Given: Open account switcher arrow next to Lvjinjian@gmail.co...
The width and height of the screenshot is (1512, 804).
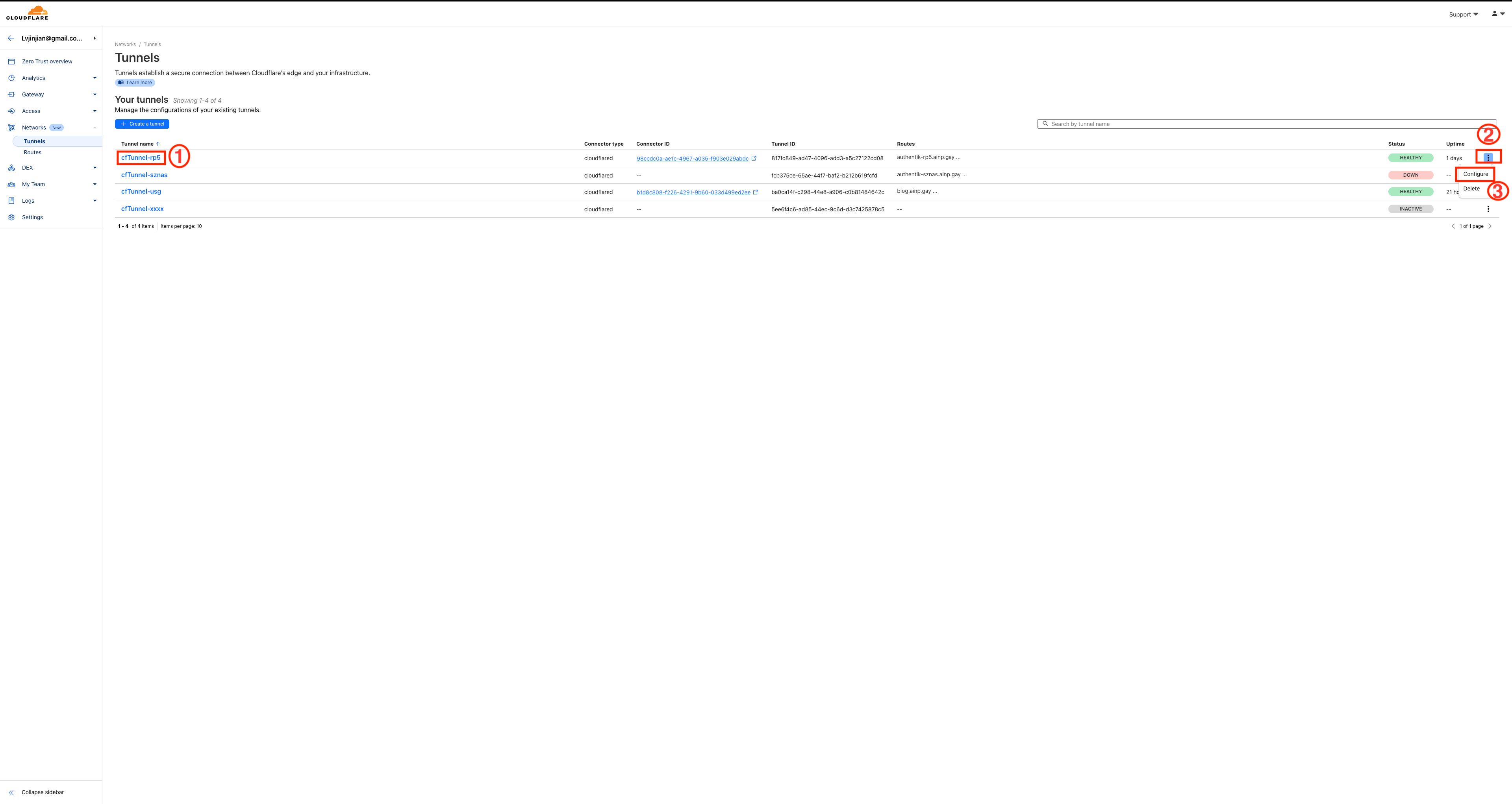Looking at the screenshot, I should click(94, 38).
